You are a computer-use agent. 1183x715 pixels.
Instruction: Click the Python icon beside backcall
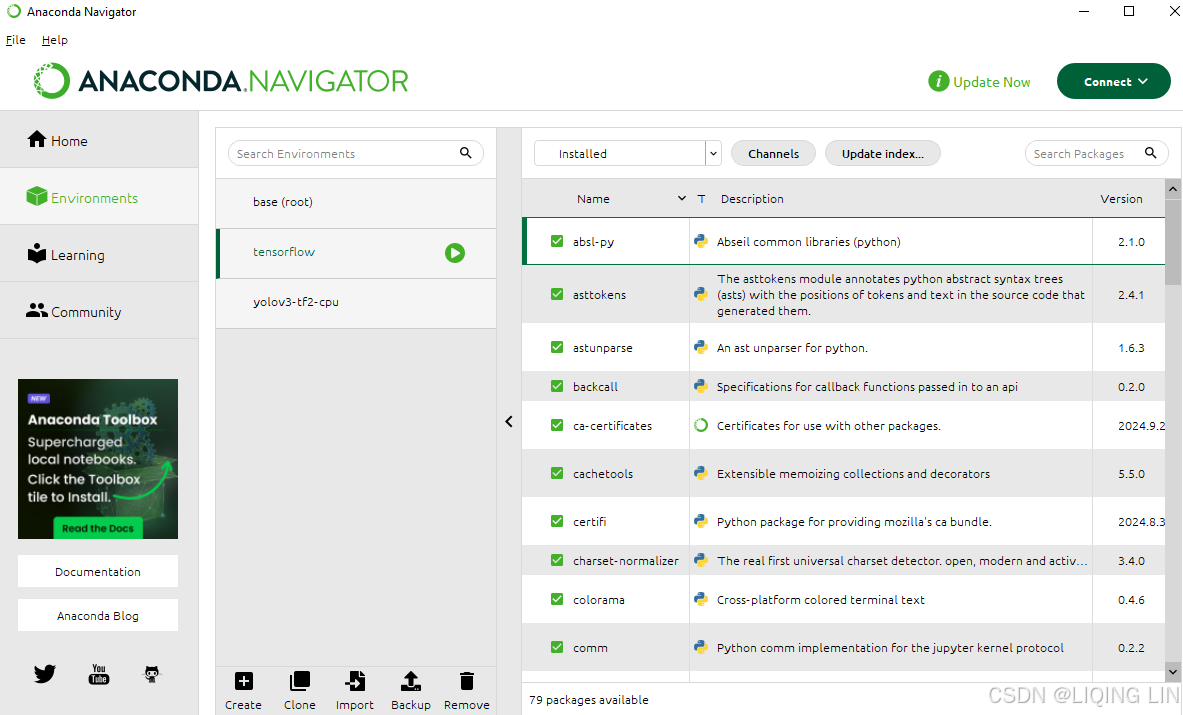point(701,386)
